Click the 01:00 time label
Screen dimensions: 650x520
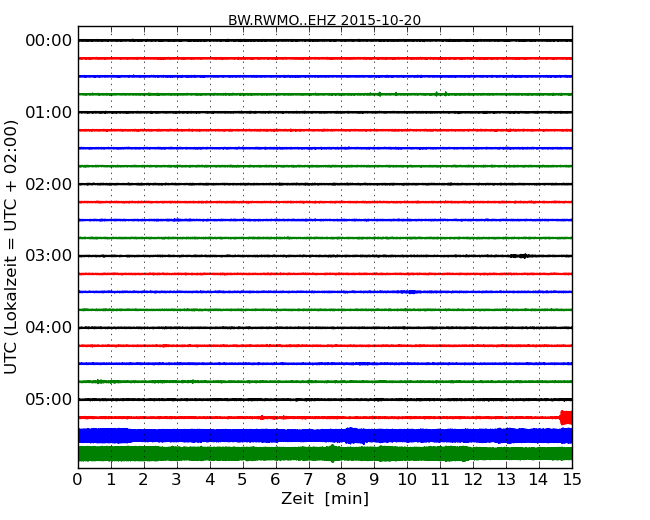[49, 112]
